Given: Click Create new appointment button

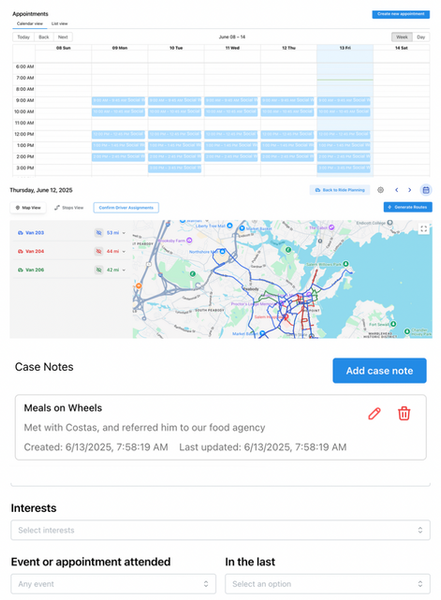Looking at the screenshot, I should (x=401, y=14).
